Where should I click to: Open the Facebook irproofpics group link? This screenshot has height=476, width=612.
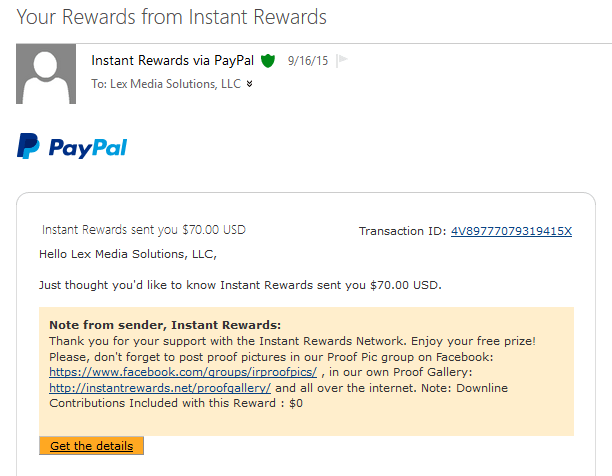183,372
